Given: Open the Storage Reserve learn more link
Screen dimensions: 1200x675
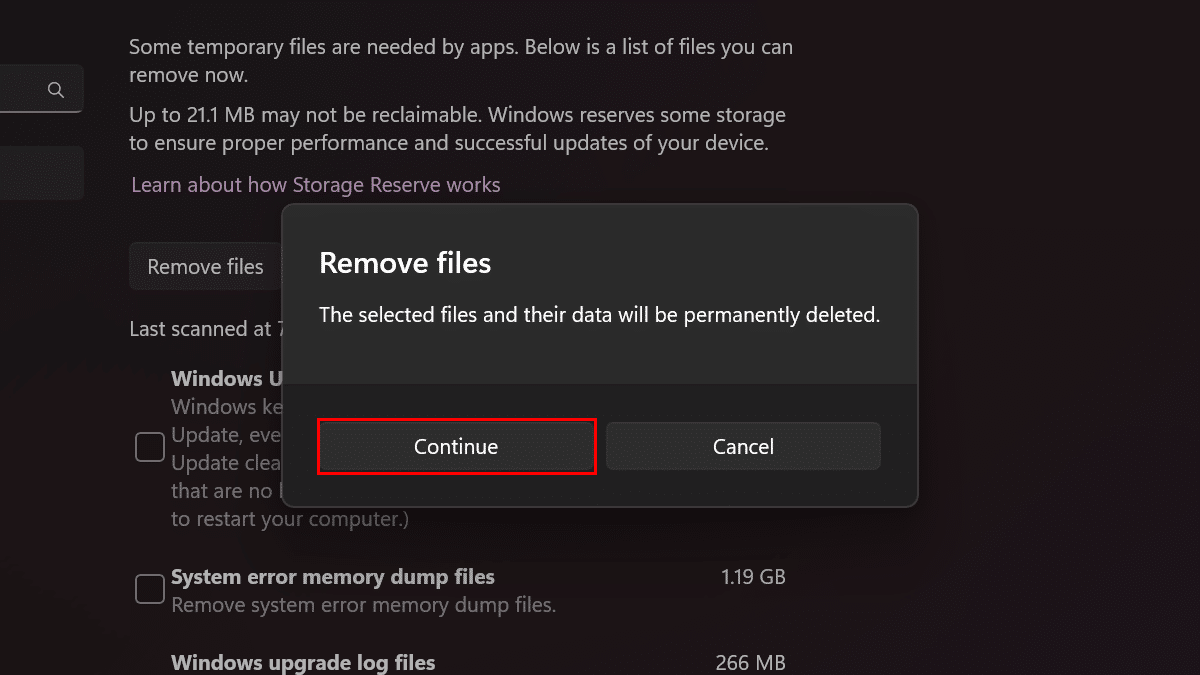Looking at the screenshot, I should (x=316, y=185).
